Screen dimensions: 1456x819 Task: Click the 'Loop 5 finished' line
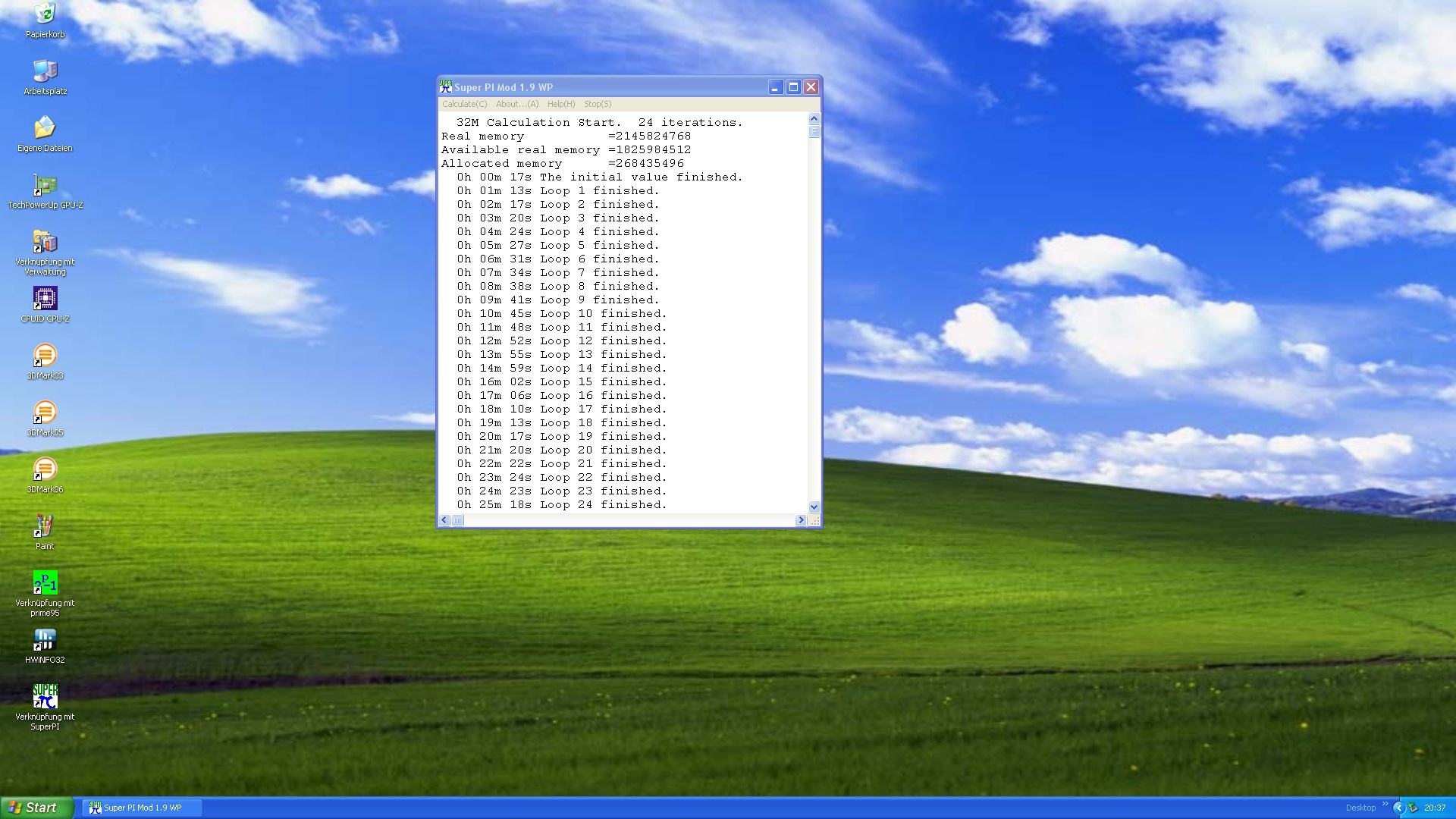(558, 245)
